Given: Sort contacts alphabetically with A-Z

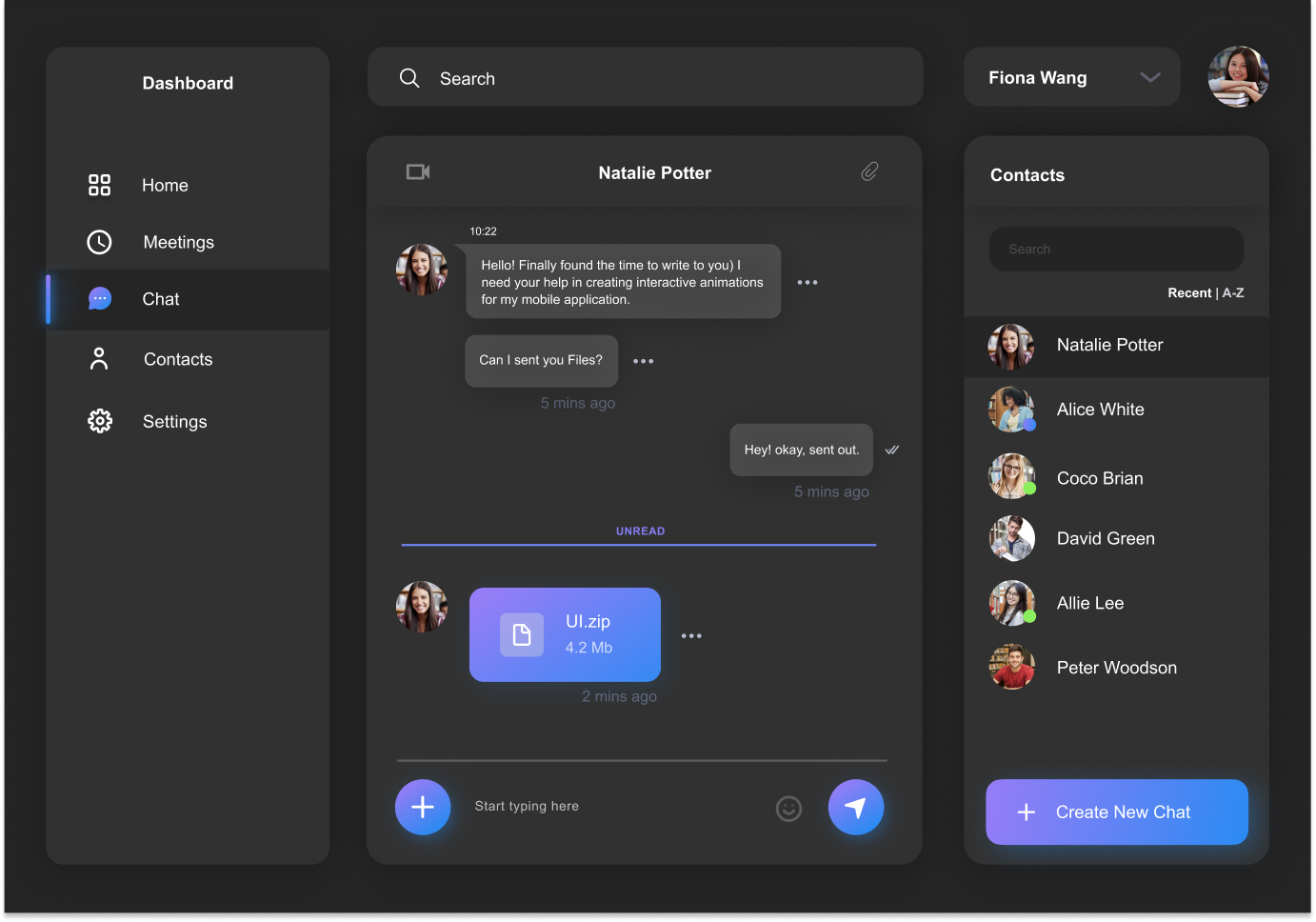Looking at the screenshot, I should (1233, 293).
